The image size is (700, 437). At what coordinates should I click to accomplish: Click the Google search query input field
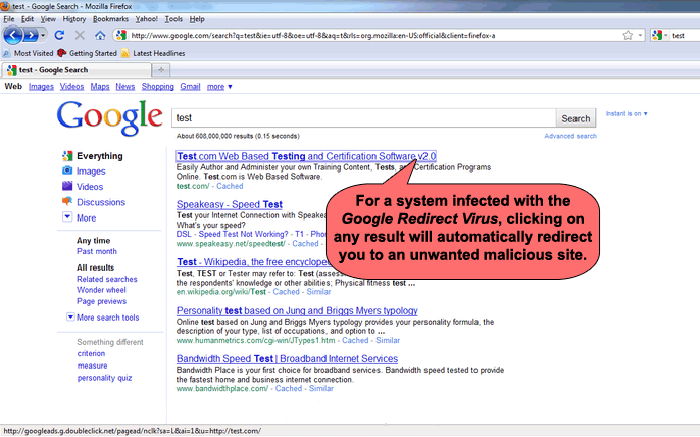click(x=362, y=118)
